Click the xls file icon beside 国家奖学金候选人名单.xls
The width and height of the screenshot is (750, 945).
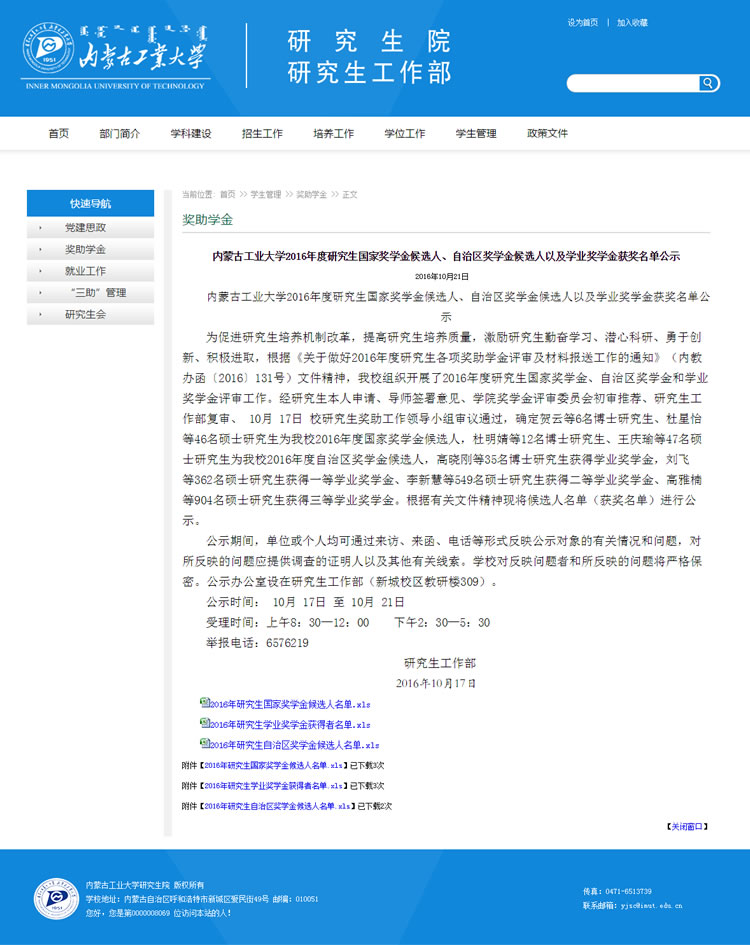pos(205,703)
